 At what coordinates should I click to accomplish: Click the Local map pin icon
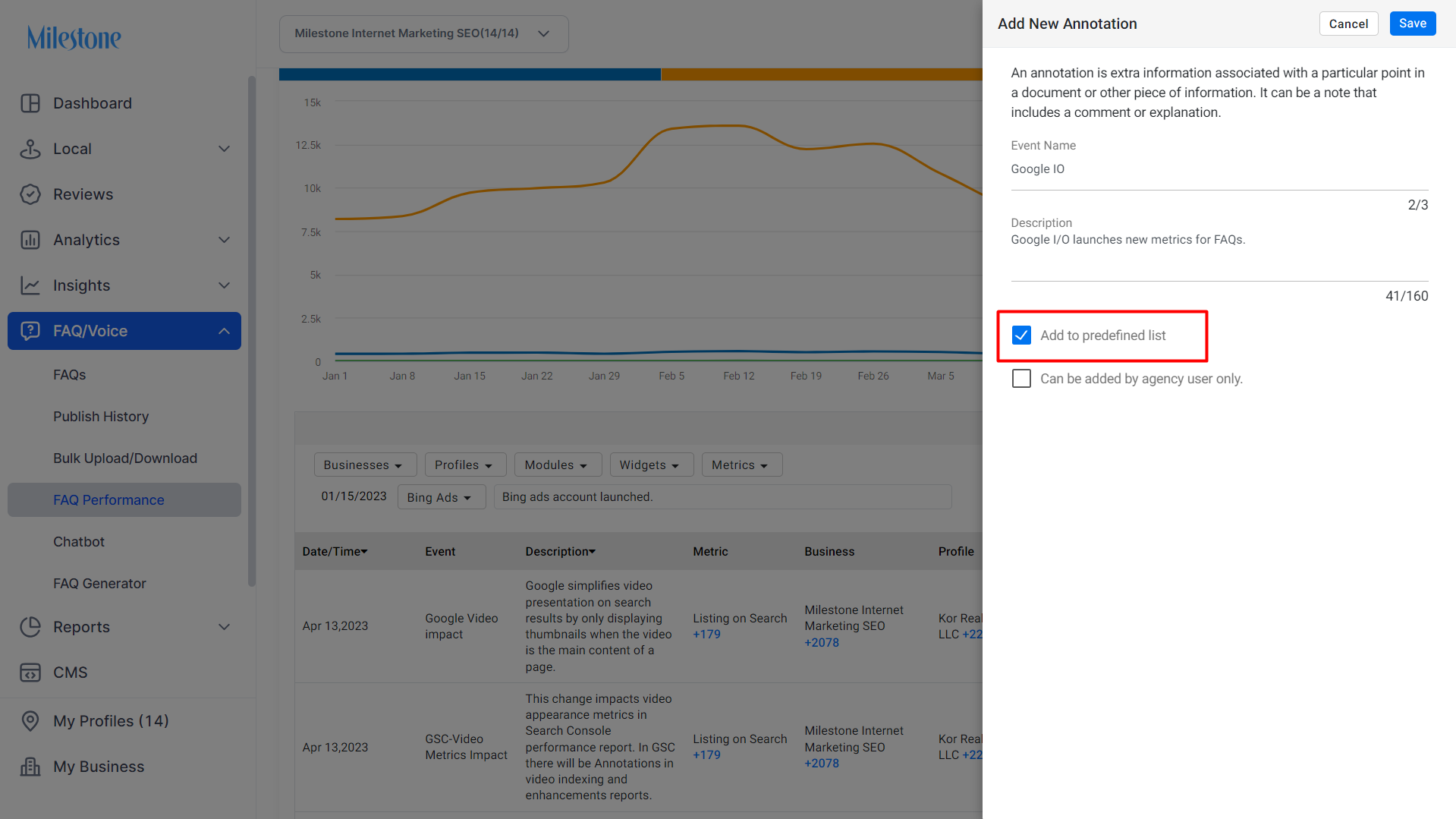click(x=30, y=149)
